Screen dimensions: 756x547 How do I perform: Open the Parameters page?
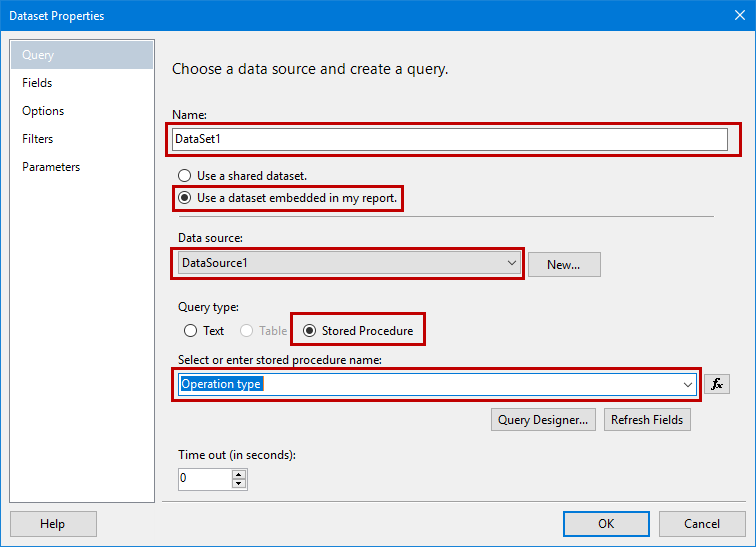tap(51, 167)
